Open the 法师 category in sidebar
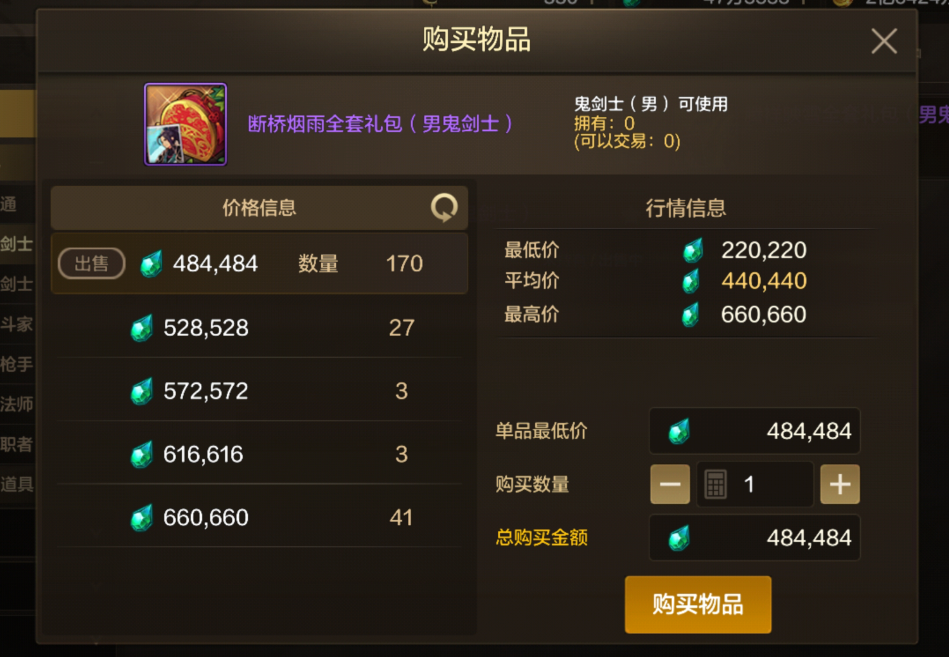 pyautogui.click(x=17, y=404)
